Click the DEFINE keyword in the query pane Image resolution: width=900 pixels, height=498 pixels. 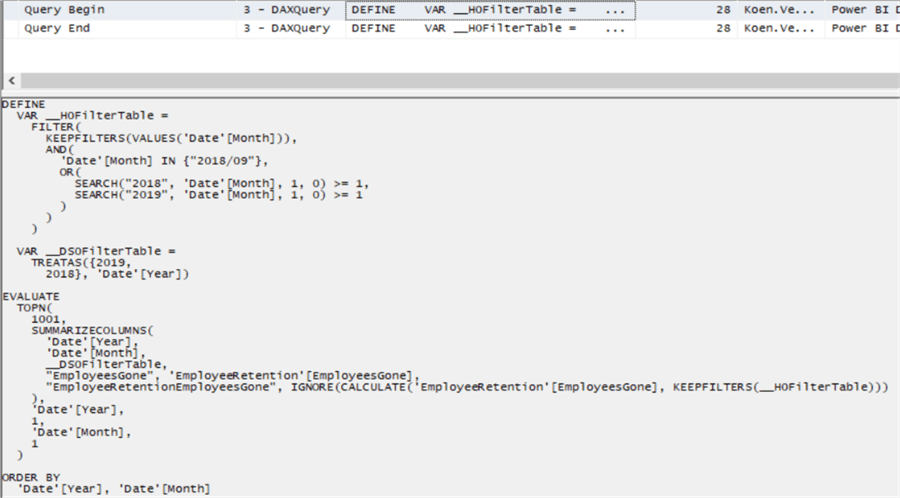[x=24, y=104]
